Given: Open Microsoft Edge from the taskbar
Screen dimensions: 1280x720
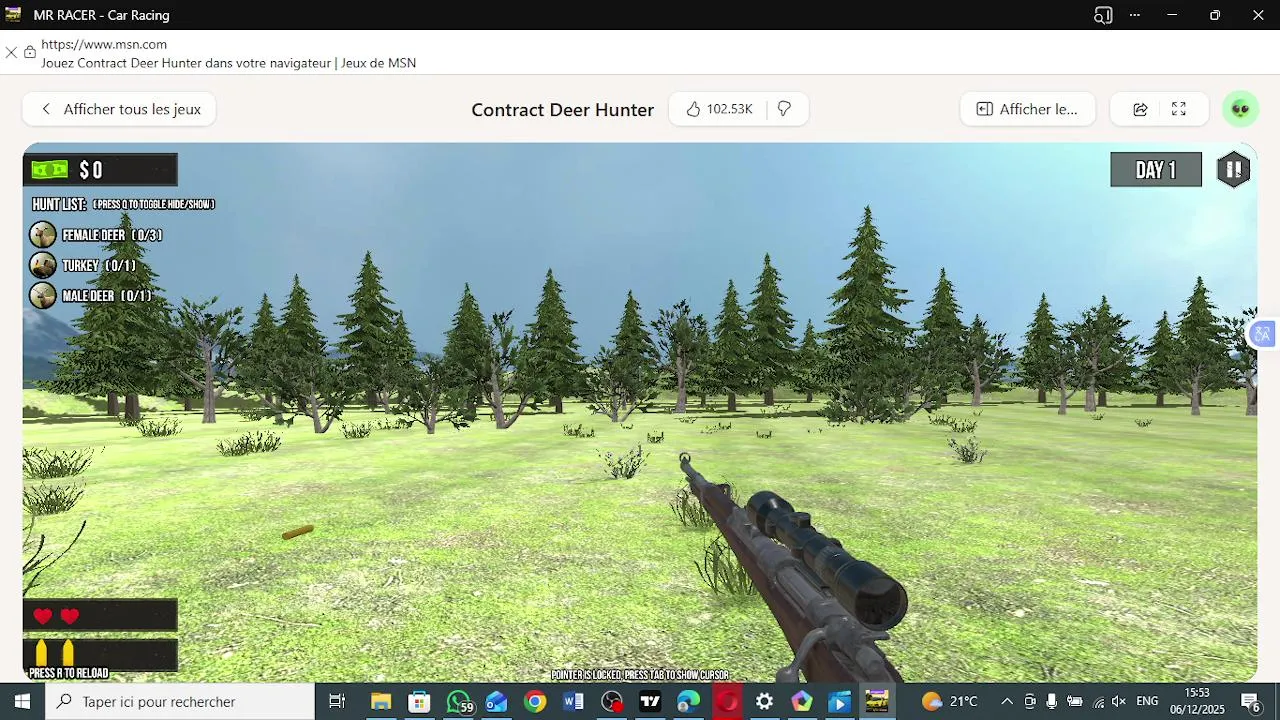Looking at the screenshot, I should pos(689,702).
